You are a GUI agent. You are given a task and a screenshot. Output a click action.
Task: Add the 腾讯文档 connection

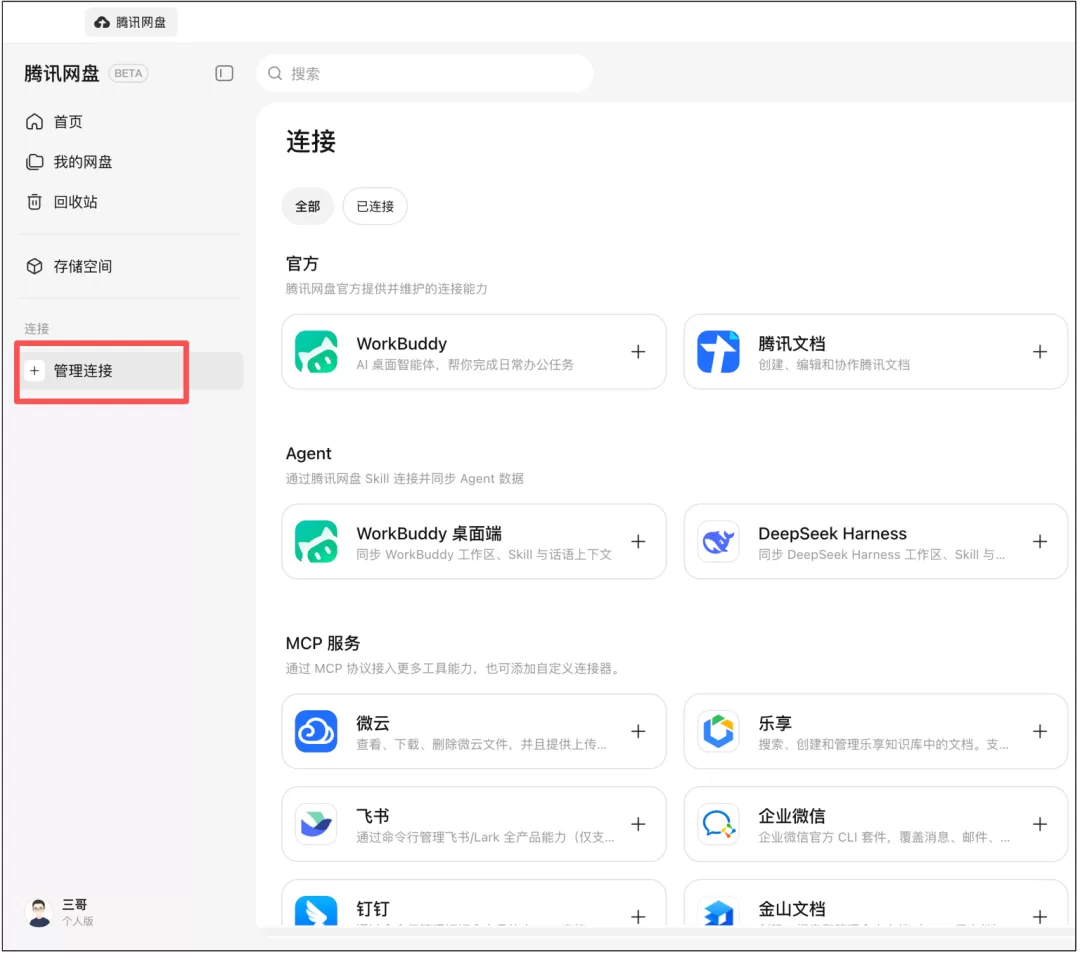tap(1041, 352)
